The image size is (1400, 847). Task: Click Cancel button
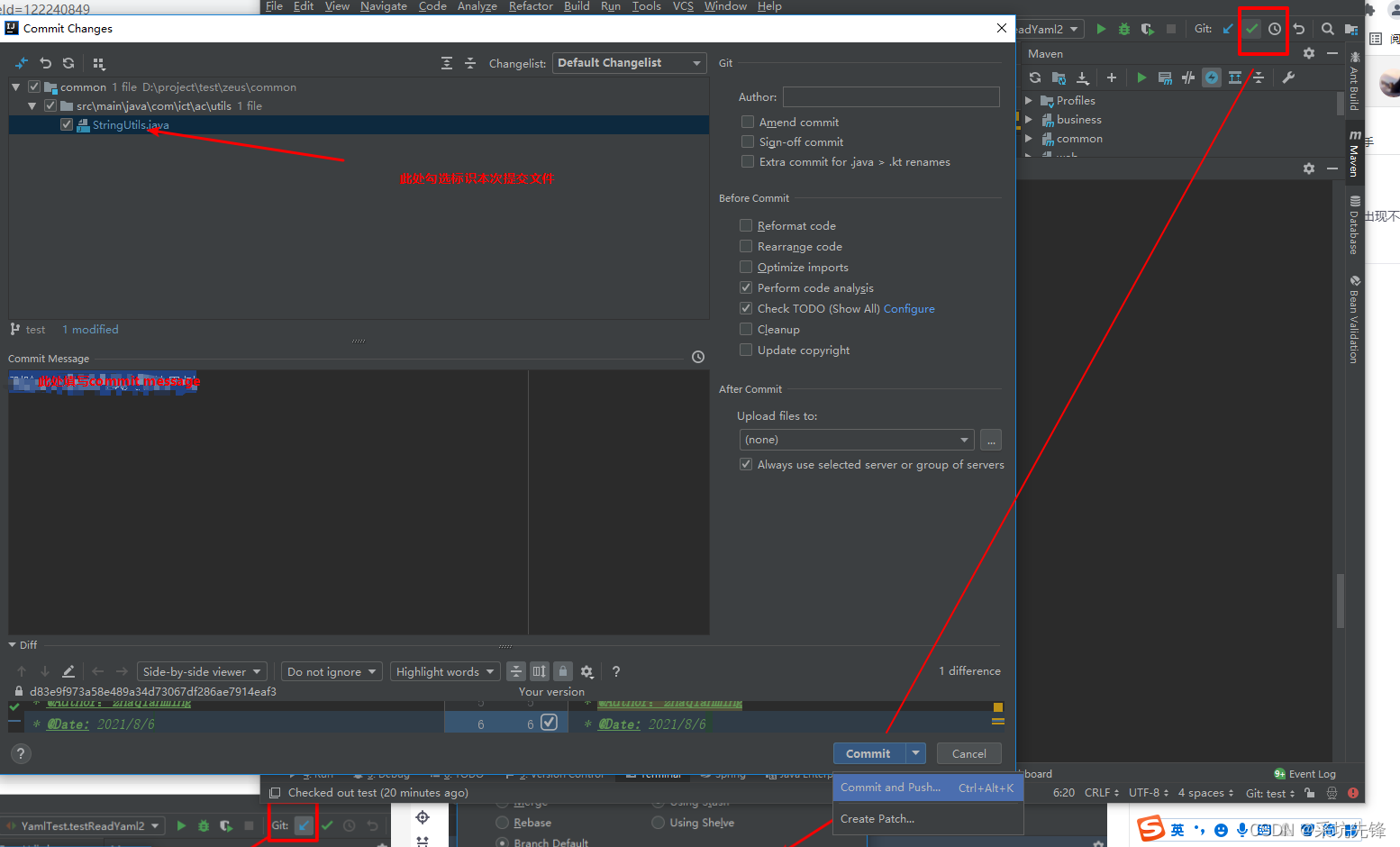click(x=969, y=753)
